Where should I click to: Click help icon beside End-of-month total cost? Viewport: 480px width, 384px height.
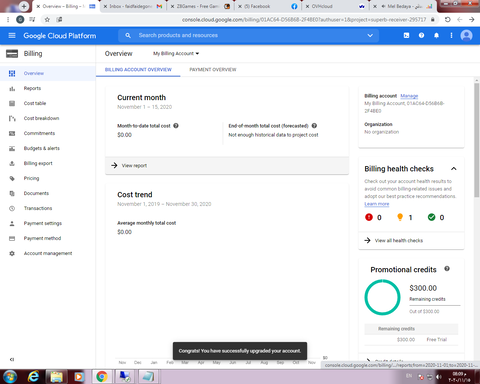pyautogui.click(x=314, y=126)
